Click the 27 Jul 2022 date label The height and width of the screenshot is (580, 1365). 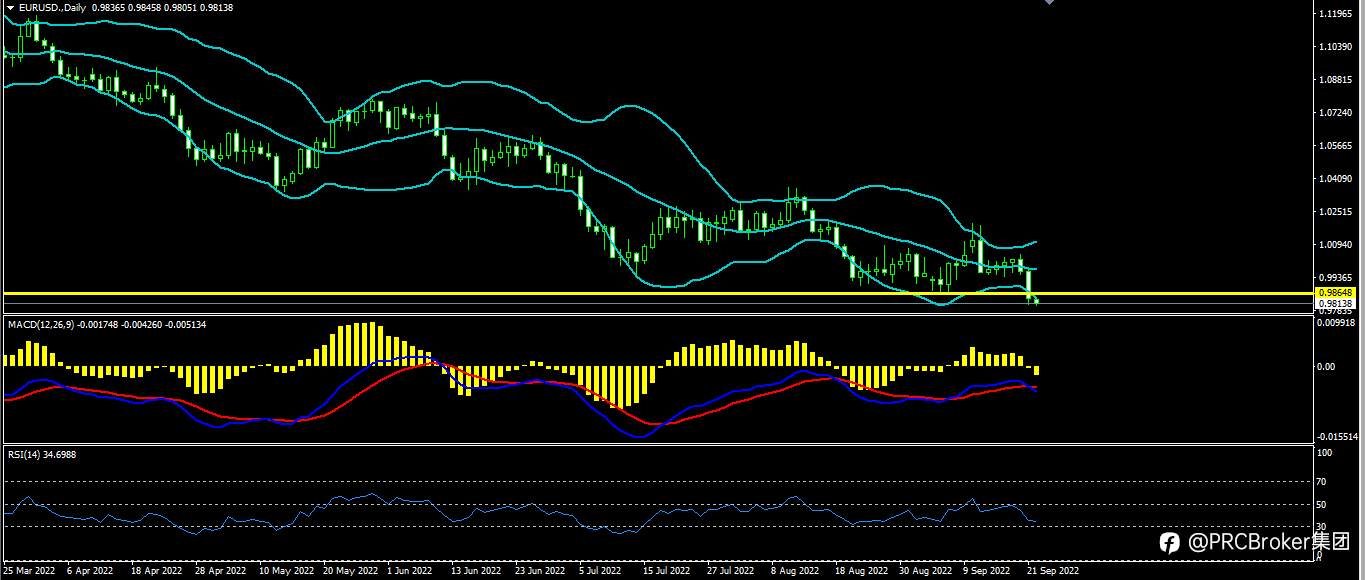tap(730, 571)
